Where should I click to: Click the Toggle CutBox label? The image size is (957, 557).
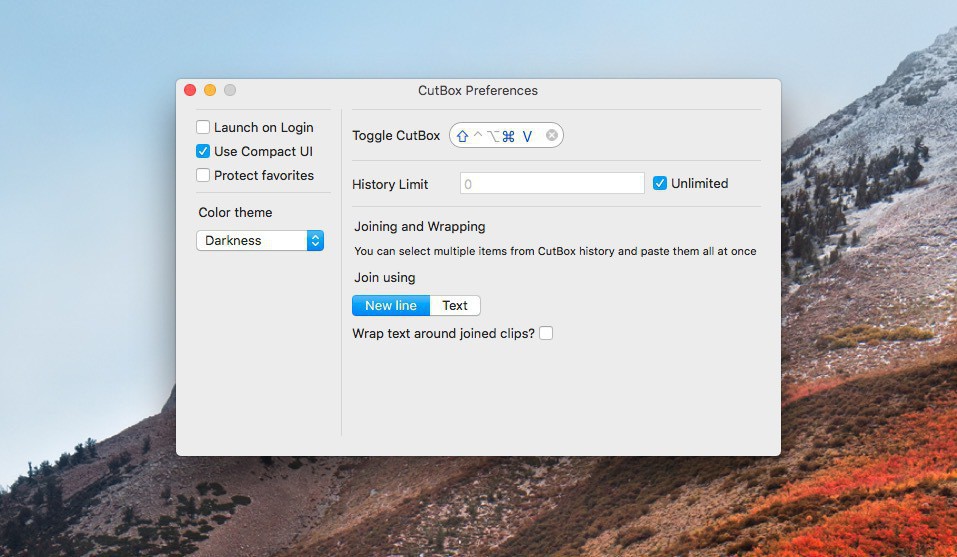[x=396, y=135]
